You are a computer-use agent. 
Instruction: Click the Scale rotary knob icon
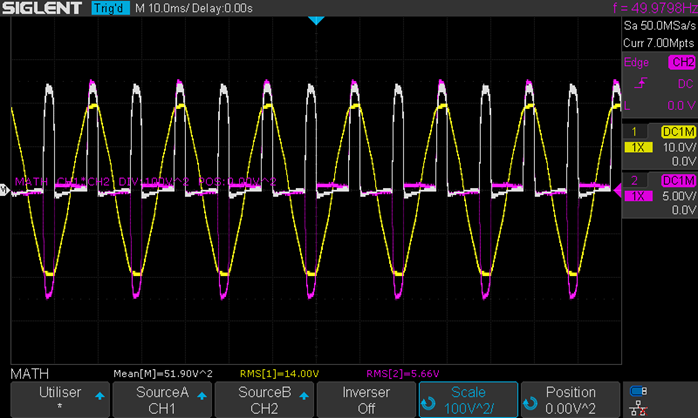[x=428, y=403]
